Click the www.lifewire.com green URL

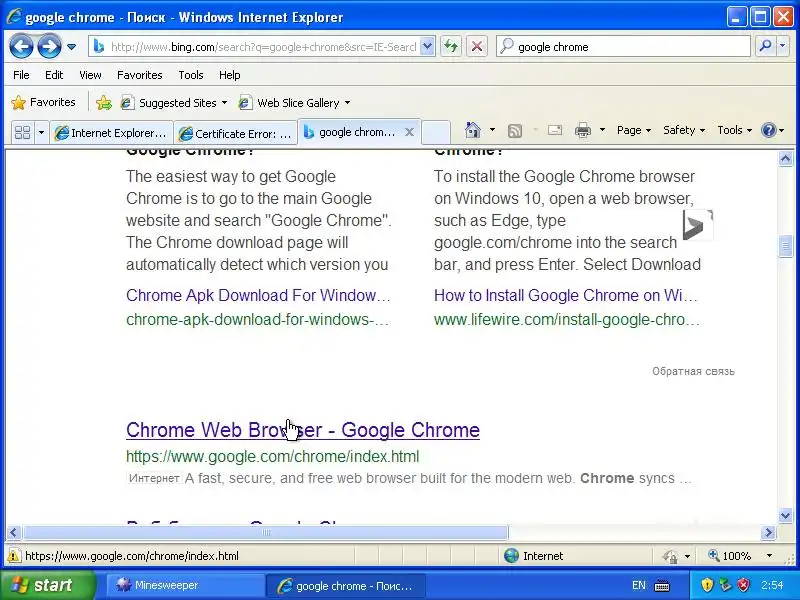point(567,320)
